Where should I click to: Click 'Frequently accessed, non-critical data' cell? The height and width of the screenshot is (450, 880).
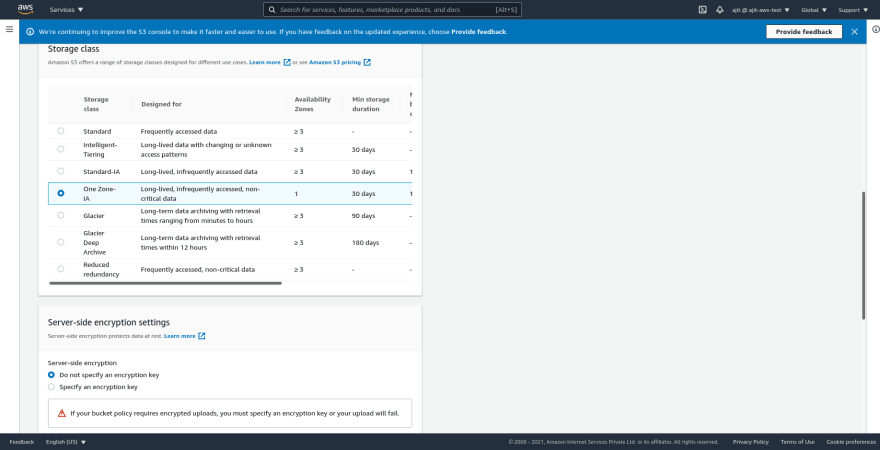pos(198,269)
